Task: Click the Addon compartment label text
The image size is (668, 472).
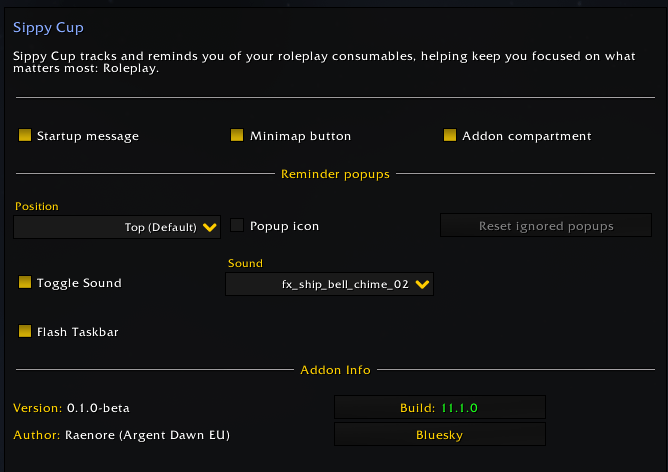Action: click(527, 136)
